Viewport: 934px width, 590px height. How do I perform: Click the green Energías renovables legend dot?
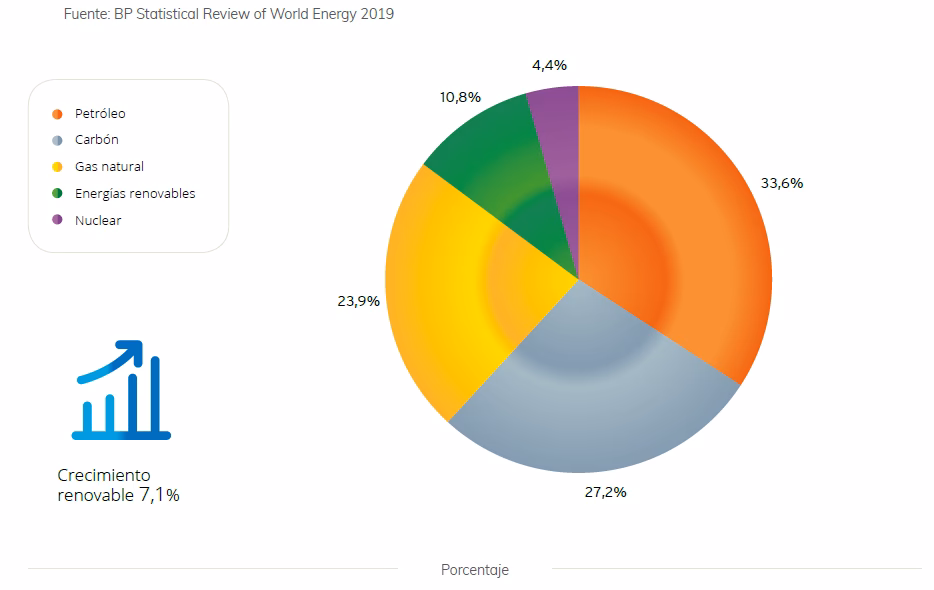point(57,194)
